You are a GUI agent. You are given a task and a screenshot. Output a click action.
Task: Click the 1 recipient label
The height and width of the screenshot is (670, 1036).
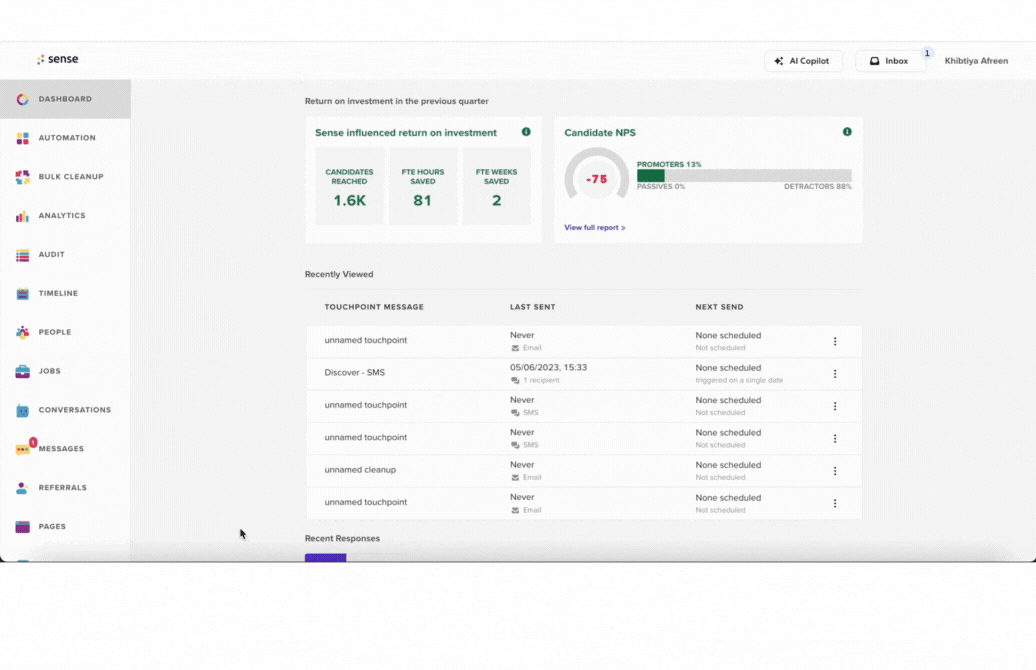coord(541,381)
